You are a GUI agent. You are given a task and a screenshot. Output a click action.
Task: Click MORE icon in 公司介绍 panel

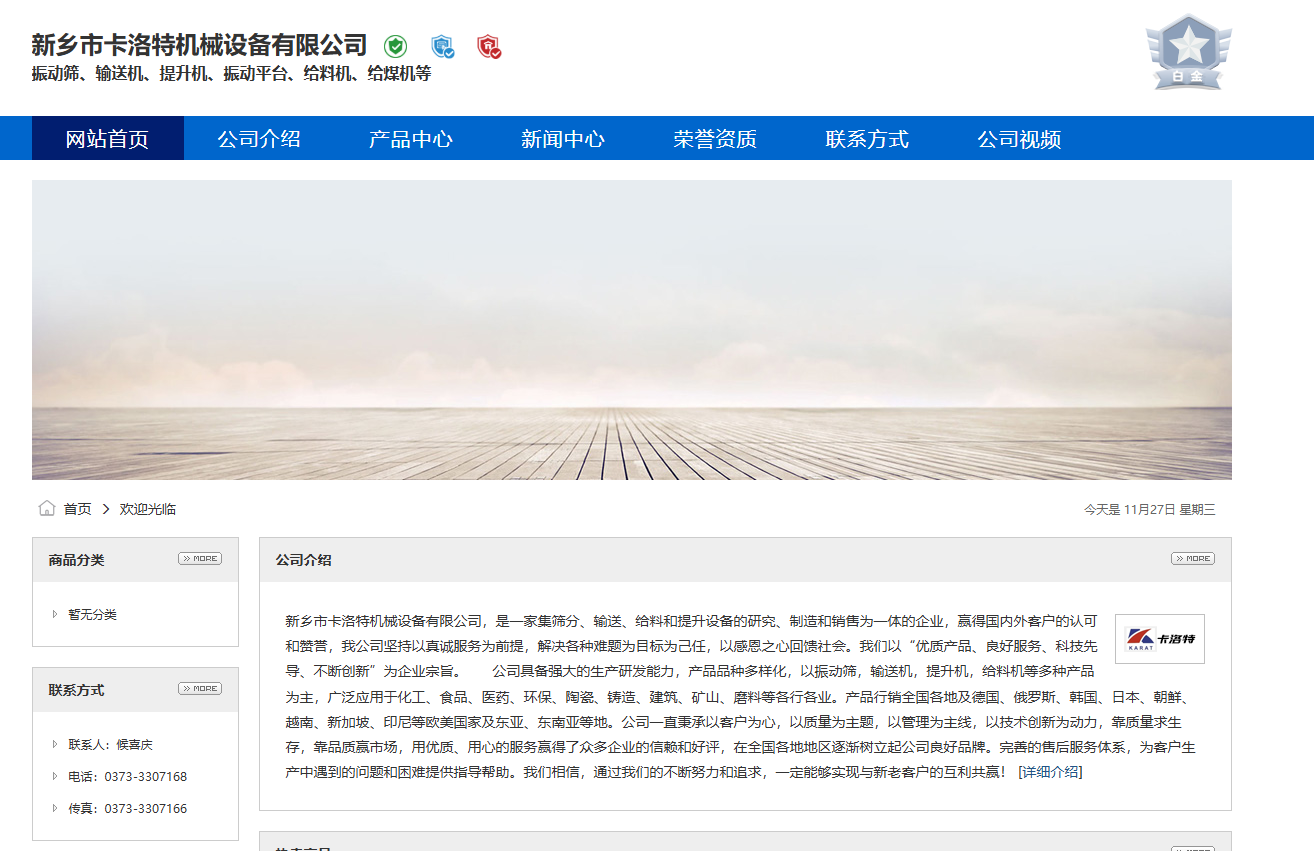[1192, 559]
